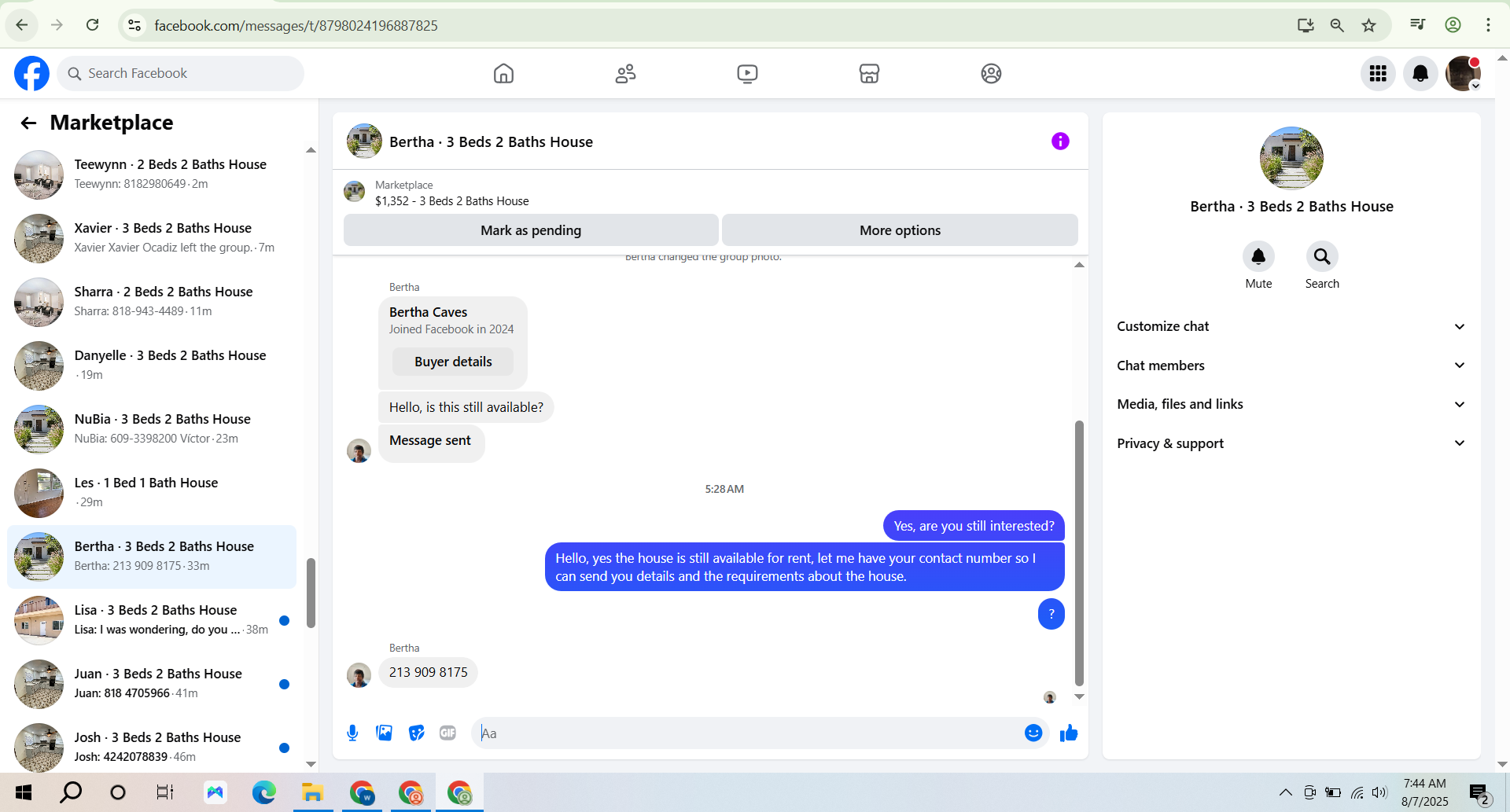Open Windows taskbar search magnifier
Viewport: 1510px width, 812px height.
coord(71,792)
